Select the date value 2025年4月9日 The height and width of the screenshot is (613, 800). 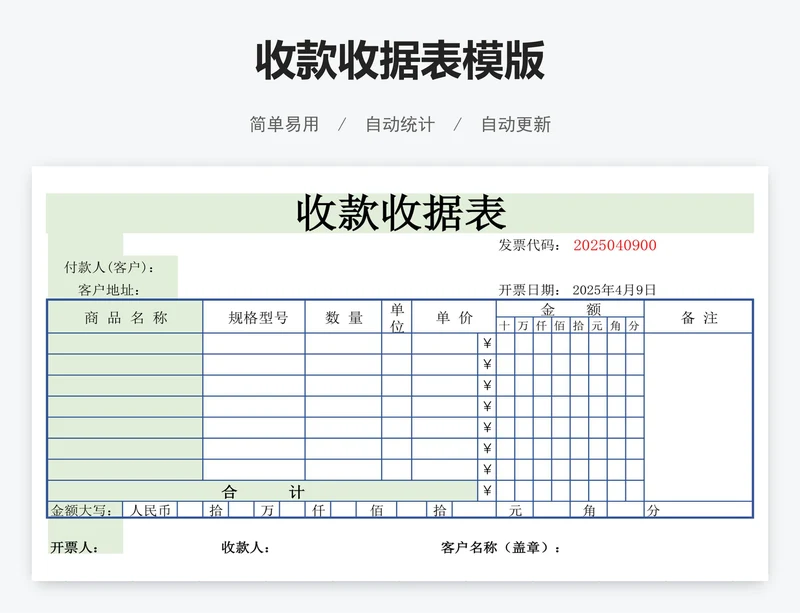(614, 290)
